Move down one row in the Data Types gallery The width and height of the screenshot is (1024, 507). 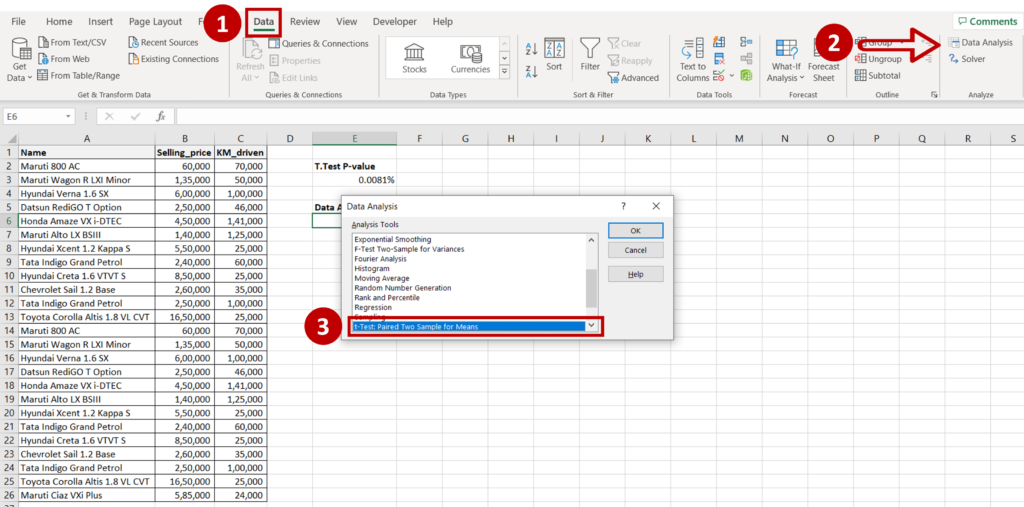(x=504, y=58)
